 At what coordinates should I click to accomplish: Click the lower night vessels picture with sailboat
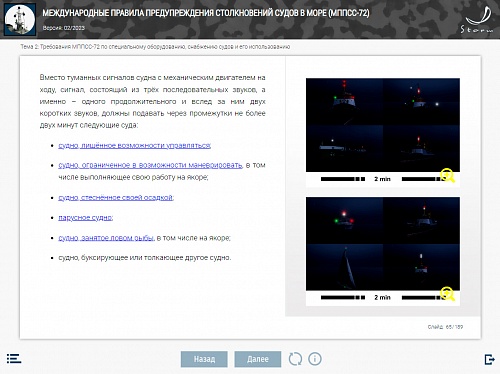tap(383, 244)
